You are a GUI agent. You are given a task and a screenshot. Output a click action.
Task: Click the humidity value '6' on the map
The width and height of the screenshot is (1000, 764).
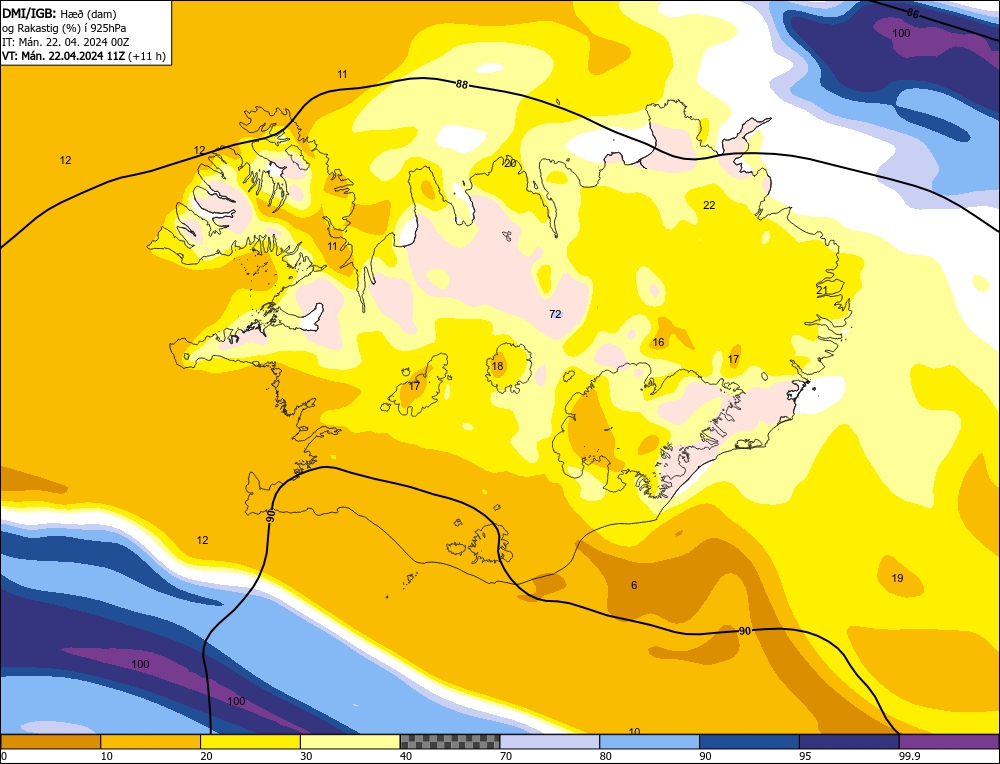point(634,585)
